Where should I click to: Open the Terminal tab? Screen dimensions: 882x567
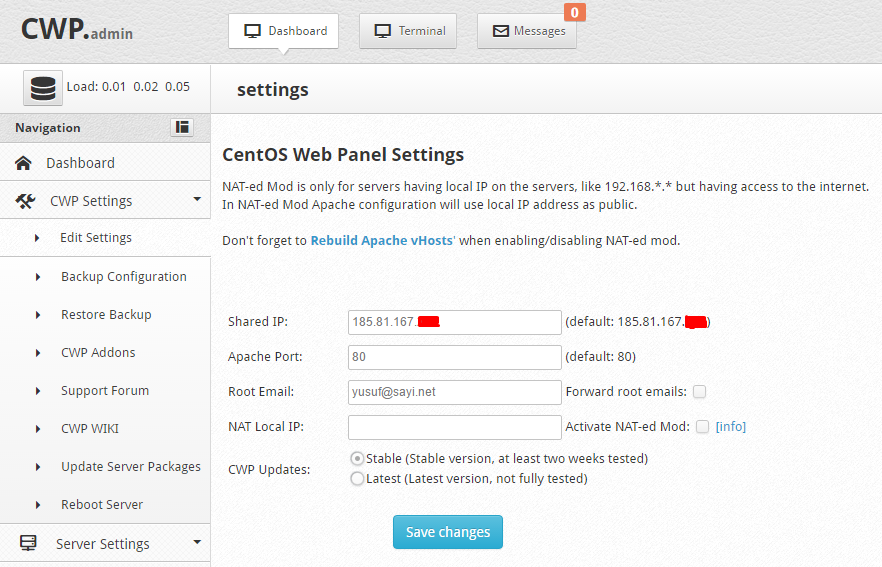click(x=408, y=31)
